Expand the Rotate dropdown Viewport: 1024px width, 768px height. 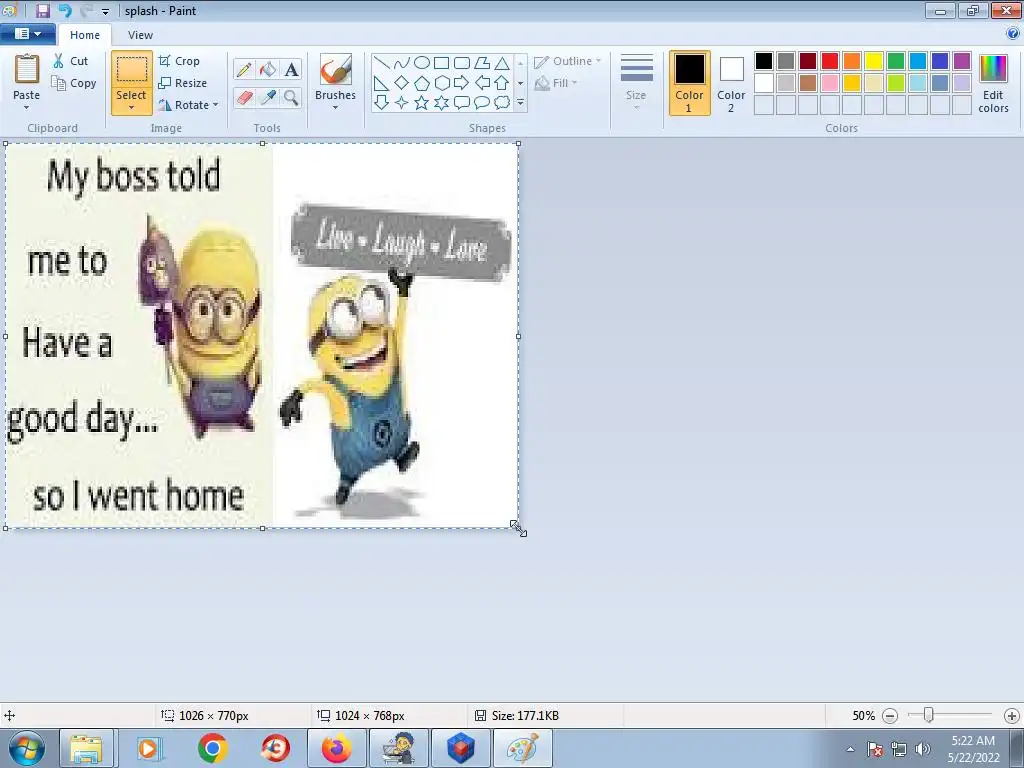(x=216, y=104)
